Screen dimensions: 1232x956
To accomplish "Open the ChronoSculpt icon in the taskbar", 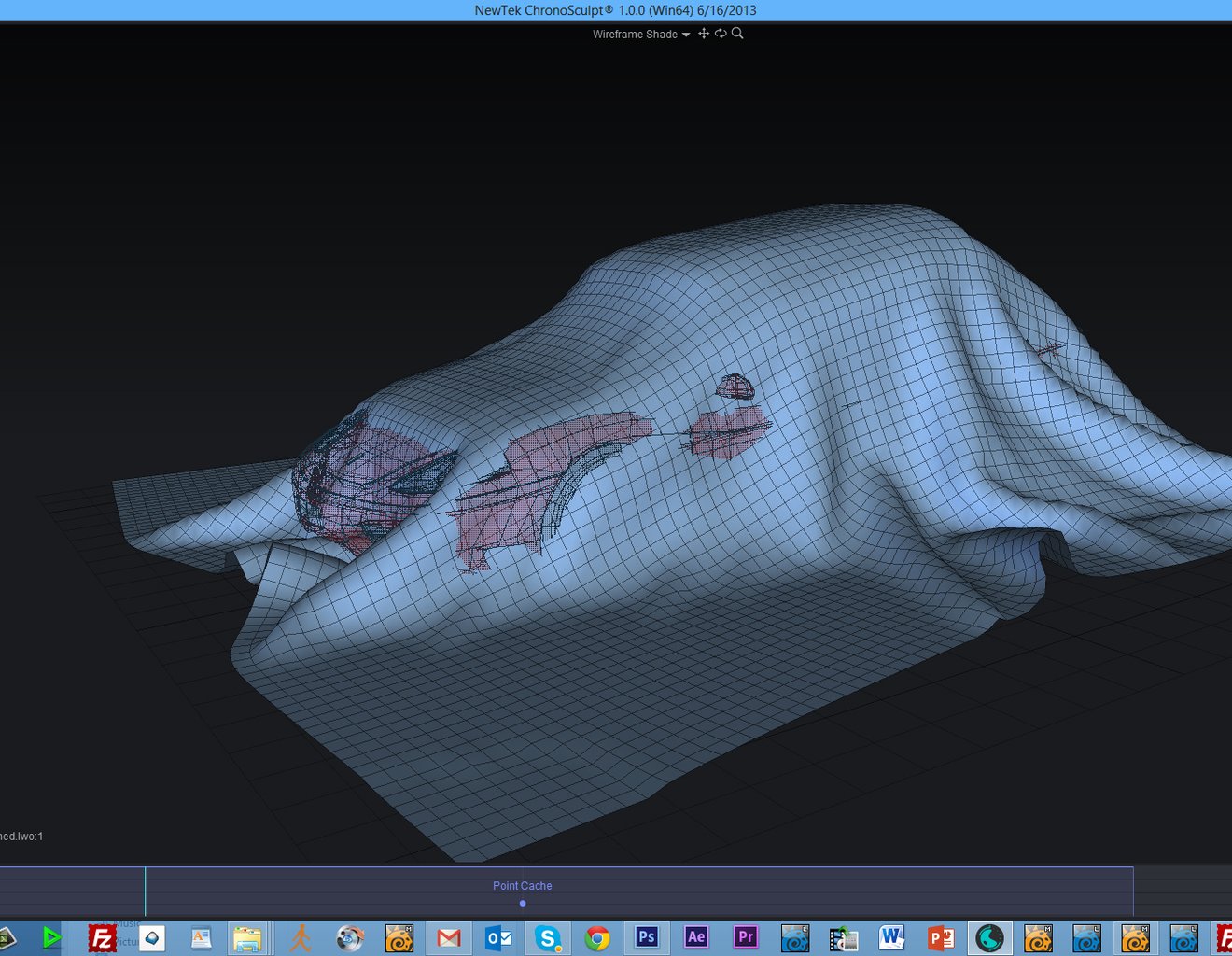I will [x=989, y=937].
